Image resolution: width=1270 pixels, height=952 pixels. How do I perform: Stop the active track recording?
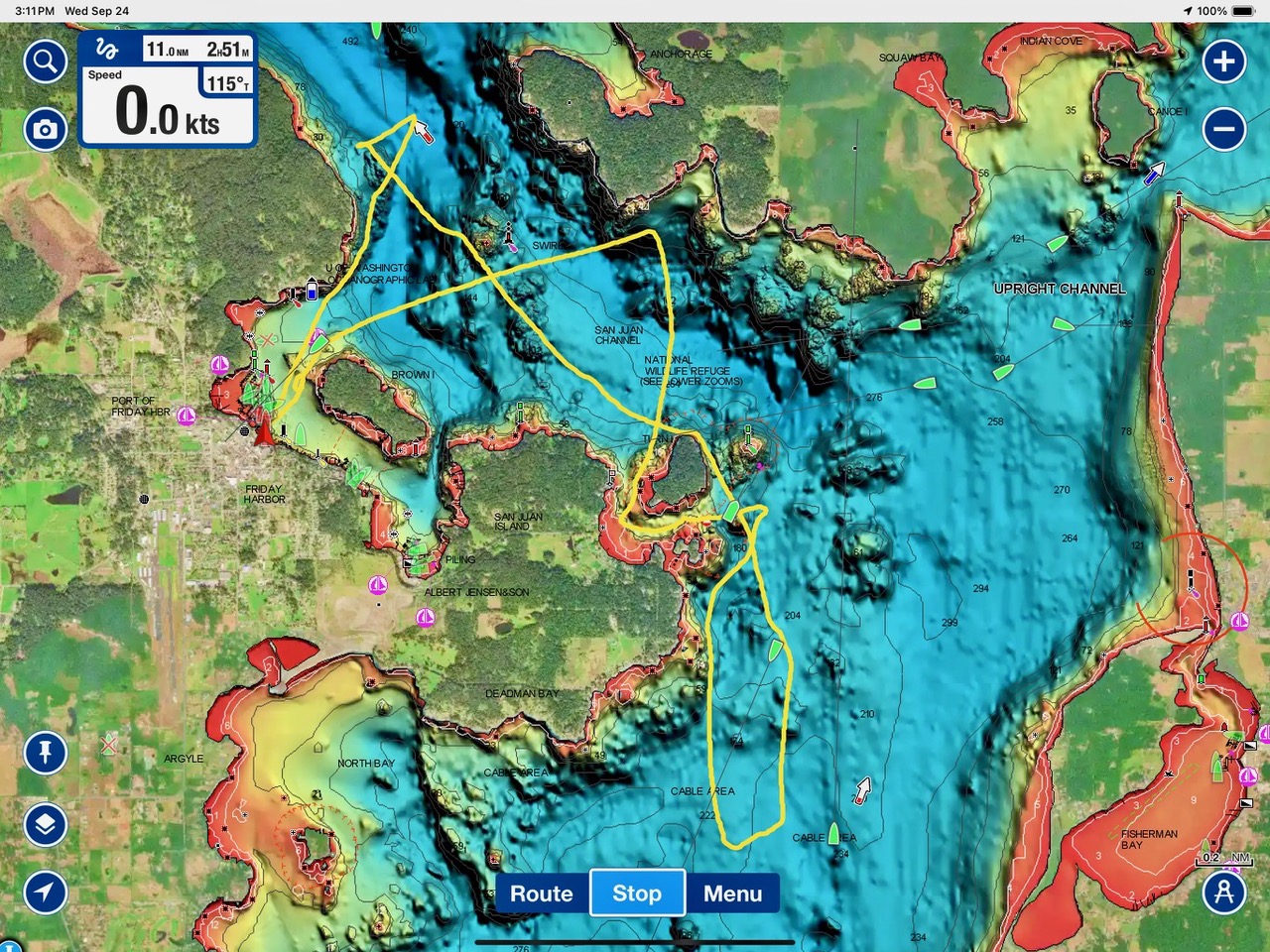(x=636, y=893)
